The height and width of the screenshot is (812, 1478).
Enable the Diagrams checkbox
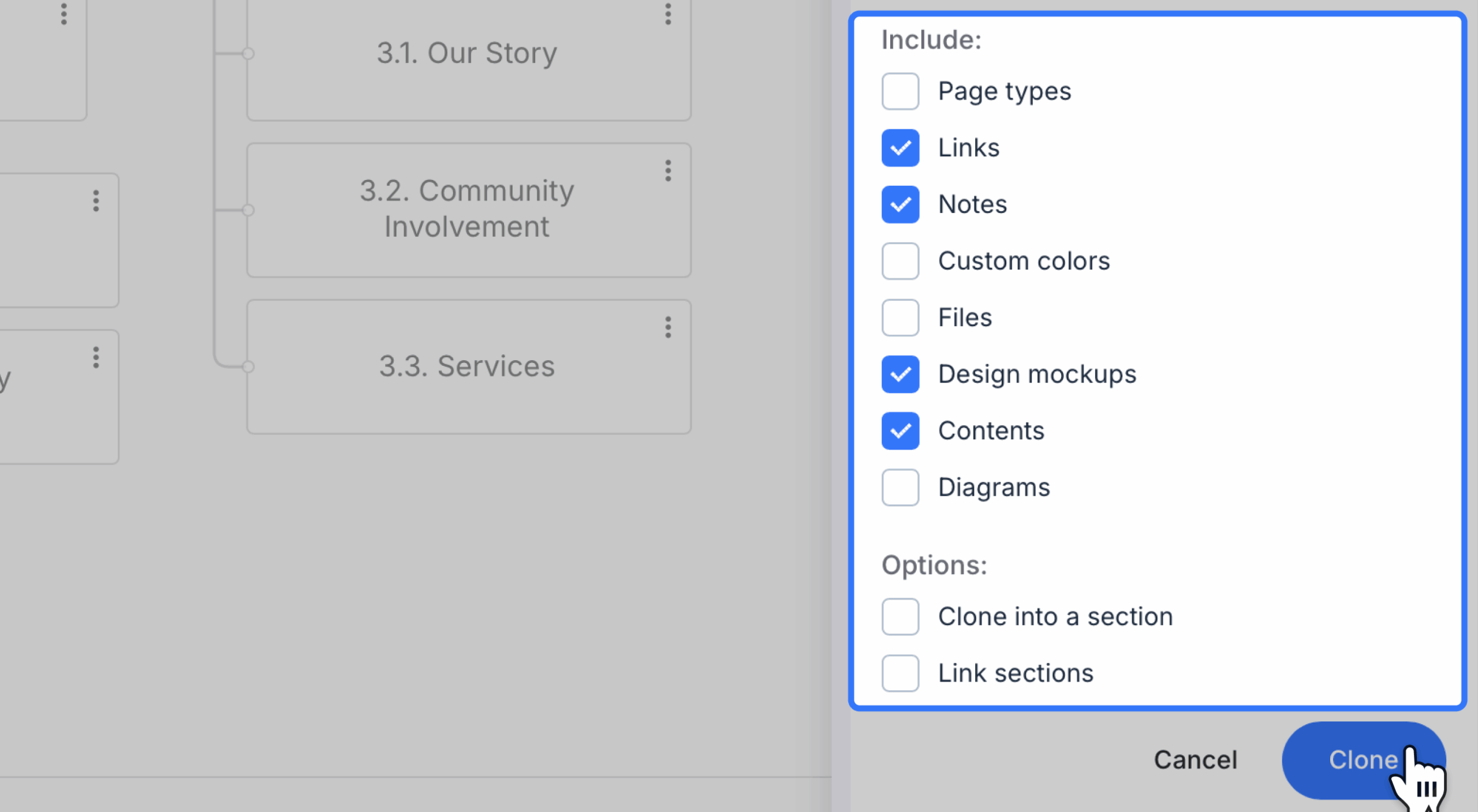[x=900, y=487]
